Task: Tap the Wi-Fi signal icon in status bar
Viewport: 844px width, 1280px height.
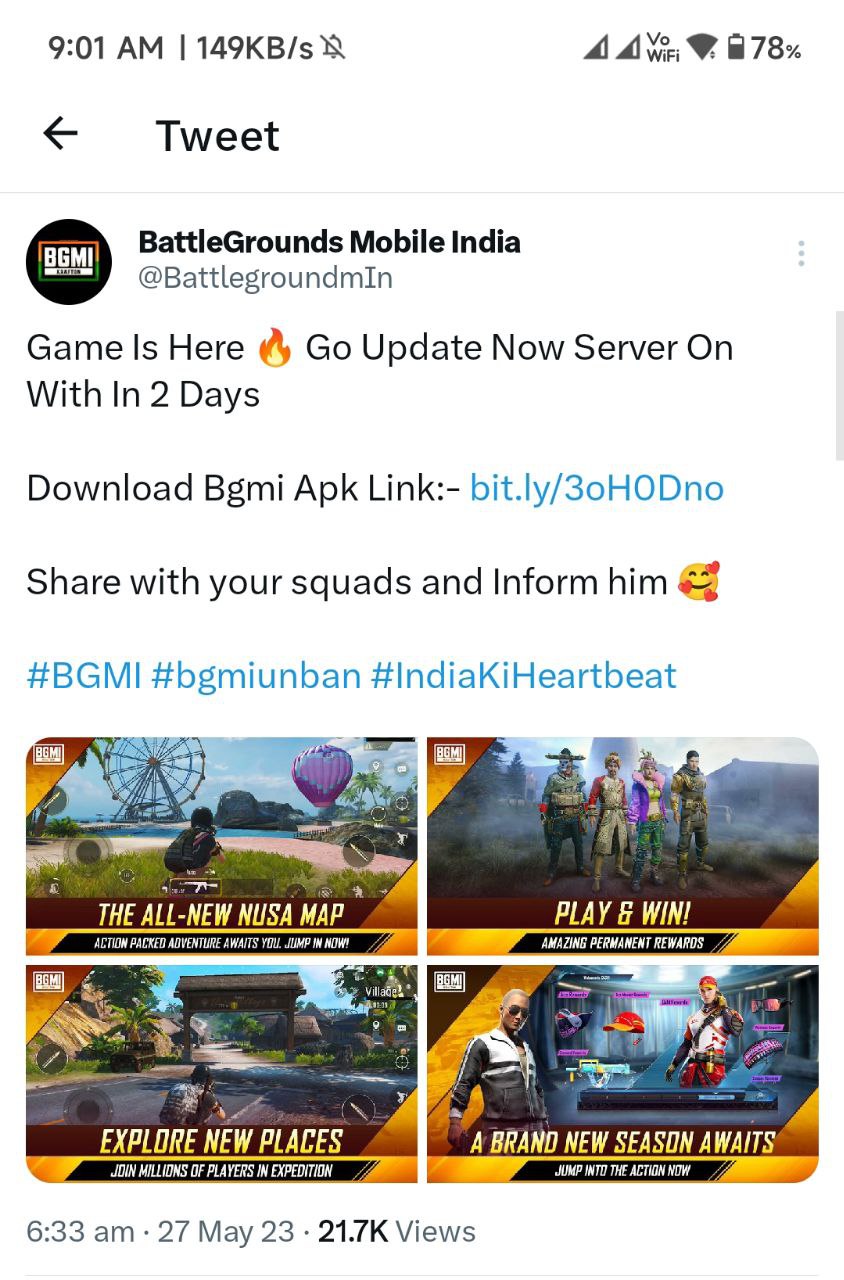Action: pos(703,47)
